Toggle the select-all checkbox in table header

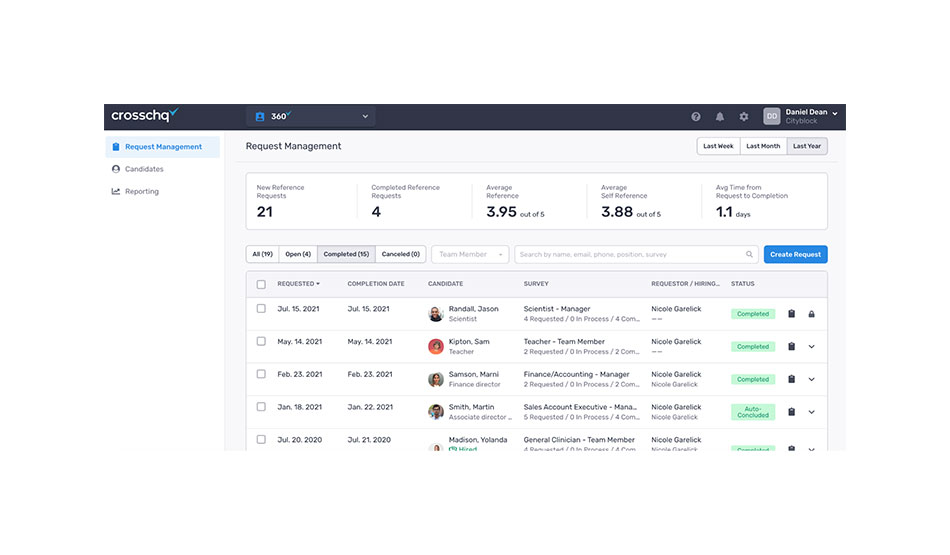[261, 284]
